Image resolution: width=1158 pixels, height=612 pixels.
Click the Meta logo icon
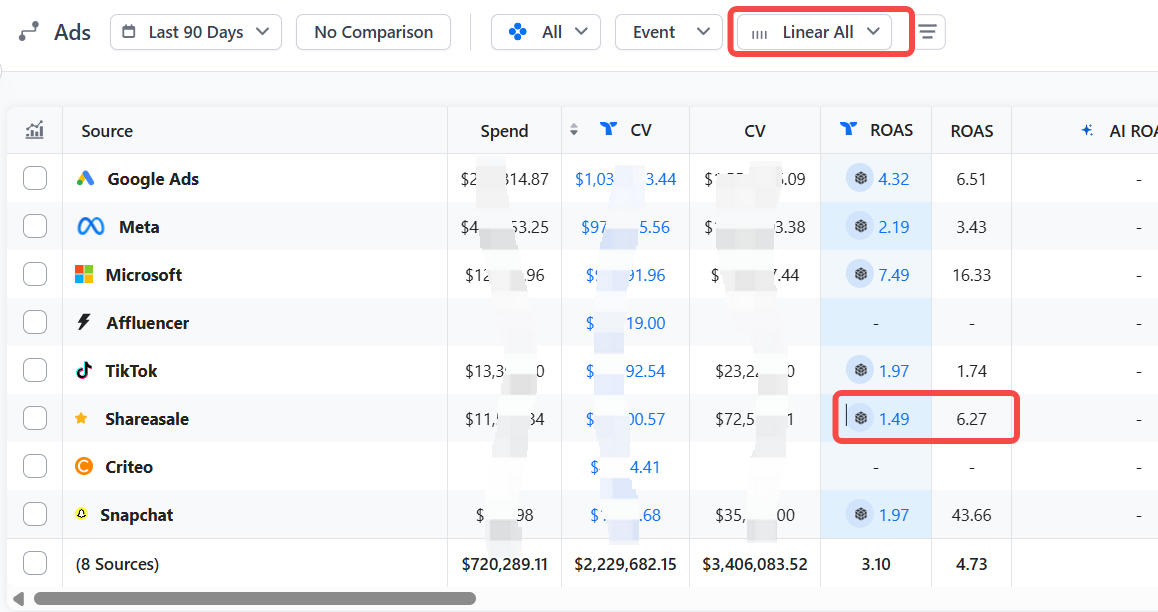91,227
